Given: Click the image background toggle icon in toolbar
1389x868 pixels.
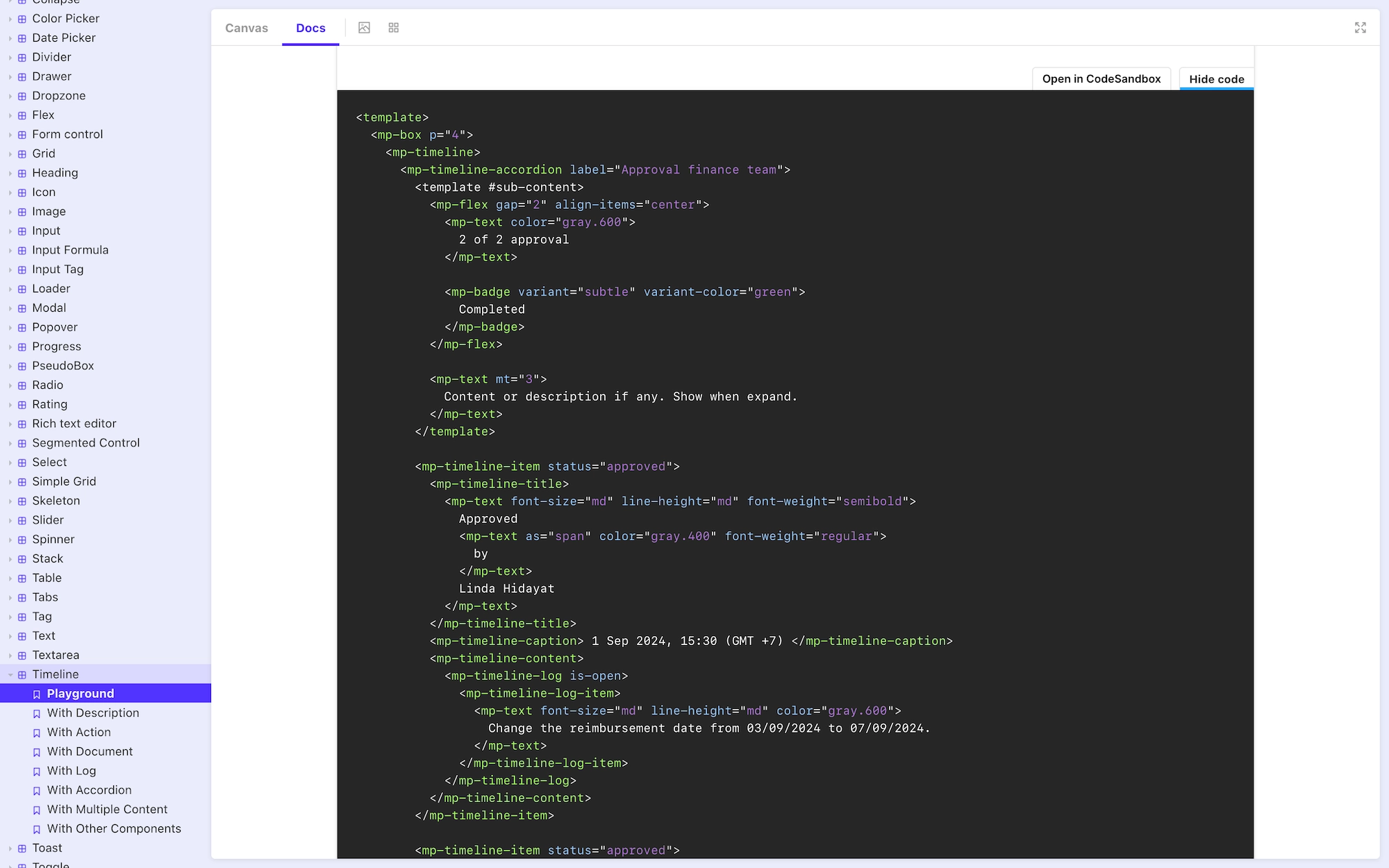Looking at the screenshot, I should tap(364, 28).
